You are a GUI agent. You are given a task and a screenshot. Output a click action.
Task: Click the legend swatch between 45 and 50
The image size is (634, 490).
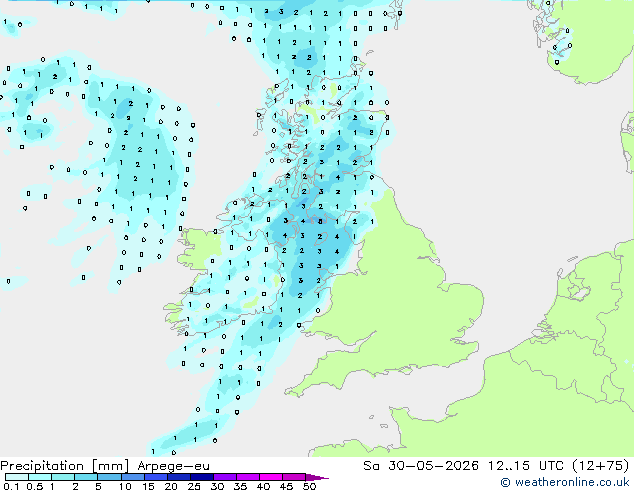[x=294, y=477]
